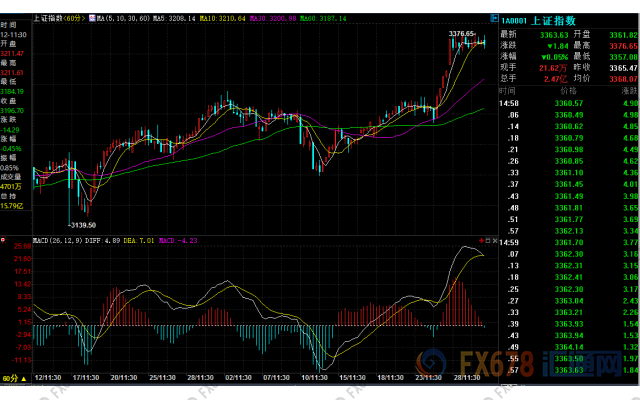The image size is (640, 400).
Task: Click the 3139.50 low price marker on chart
Action: point(81,225)
